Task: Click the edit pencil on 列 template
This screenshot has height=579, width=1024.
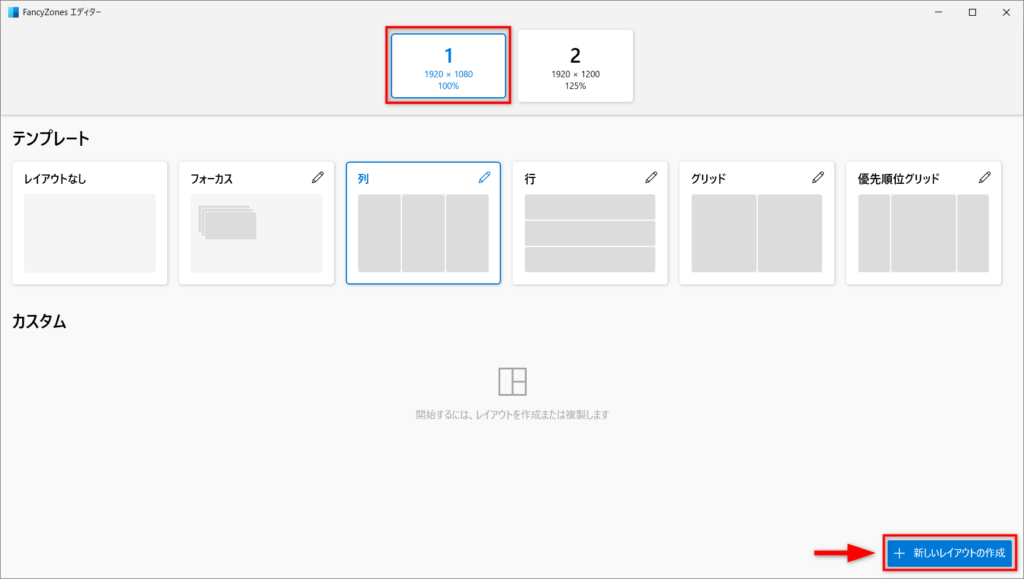Action: [x=485, y=177]
